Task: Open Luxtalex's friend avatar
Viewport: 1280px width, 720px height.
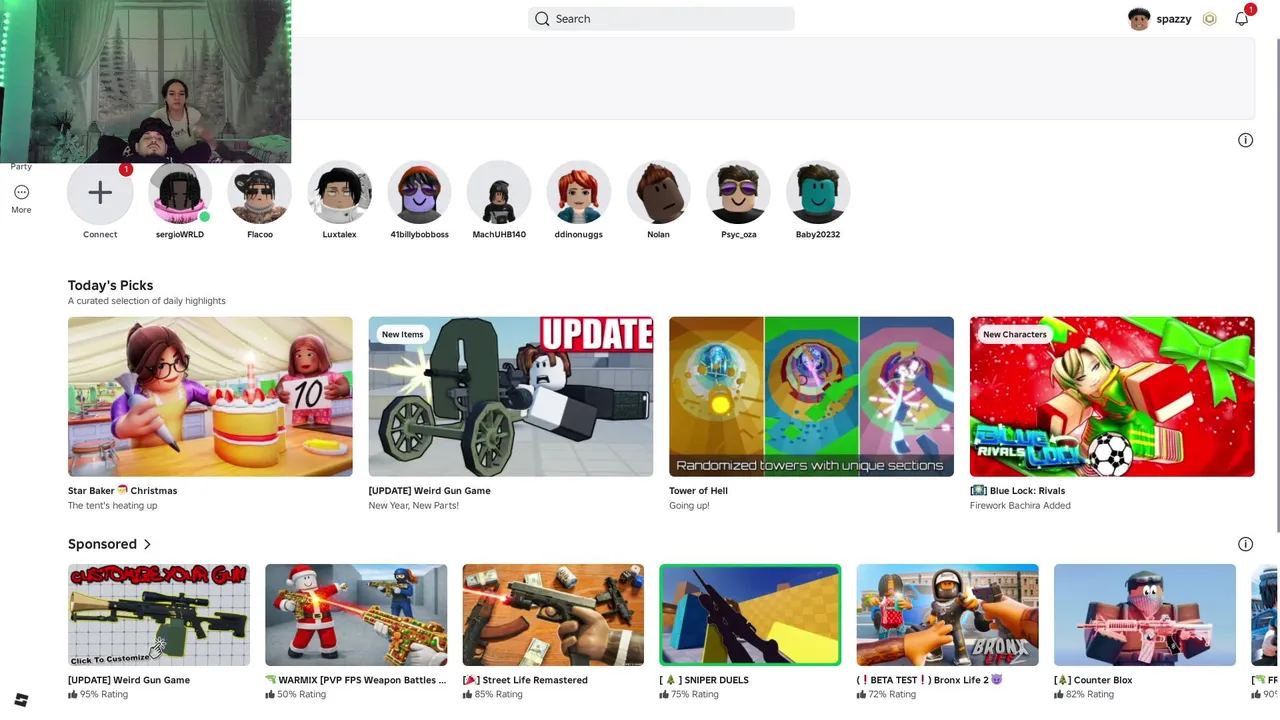Action: [x=339, y=192]
